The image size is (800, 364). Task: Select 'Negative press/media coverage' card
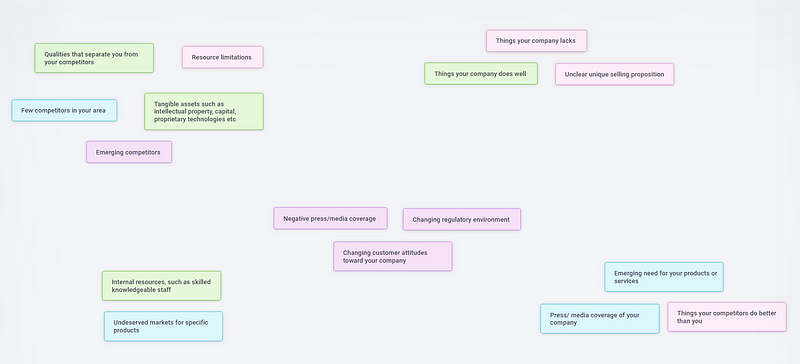pos(330,219)
